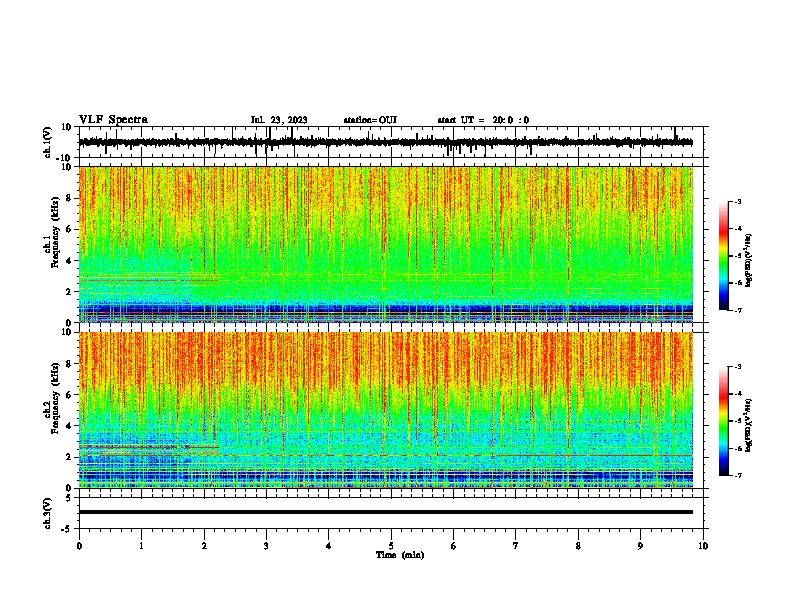The height and width of the screenshot is (612, 792).
Task: Click time axis tick label "9"
Action: pyautogui.click(x=640, y=546)
